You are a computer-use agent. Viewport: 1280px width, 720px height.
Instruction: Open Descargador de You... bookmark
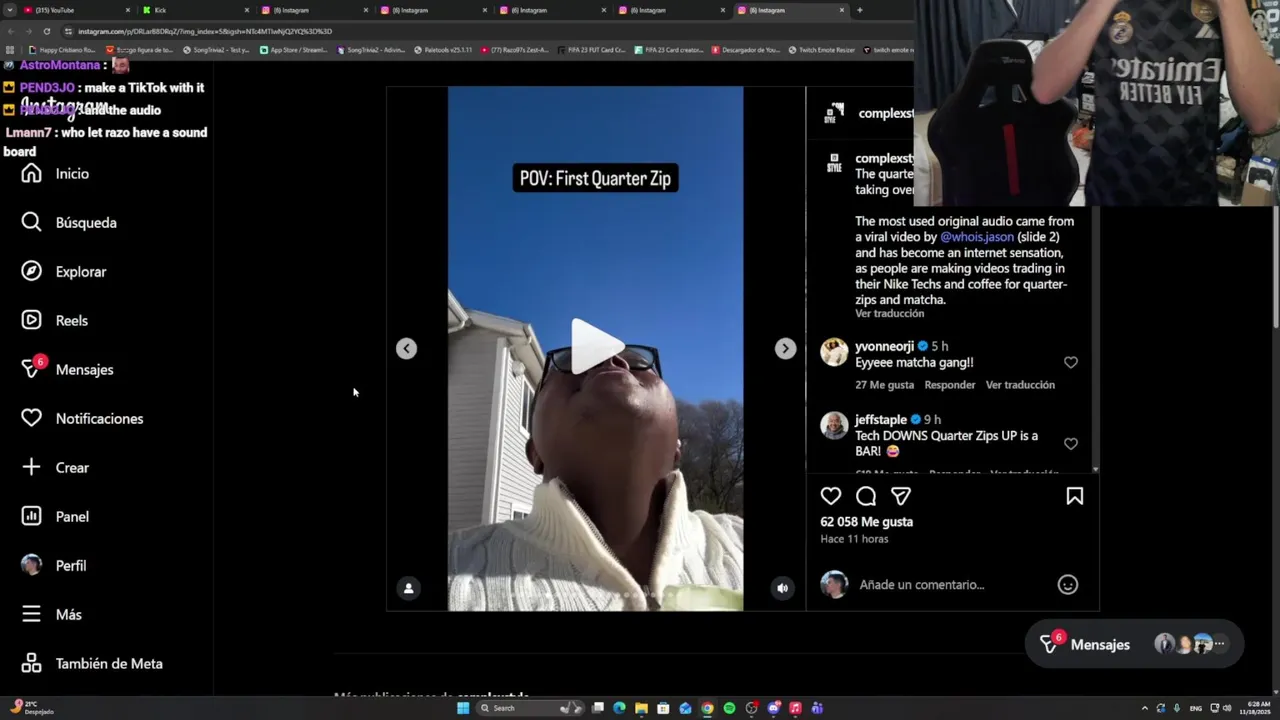(x=746, y=50)
